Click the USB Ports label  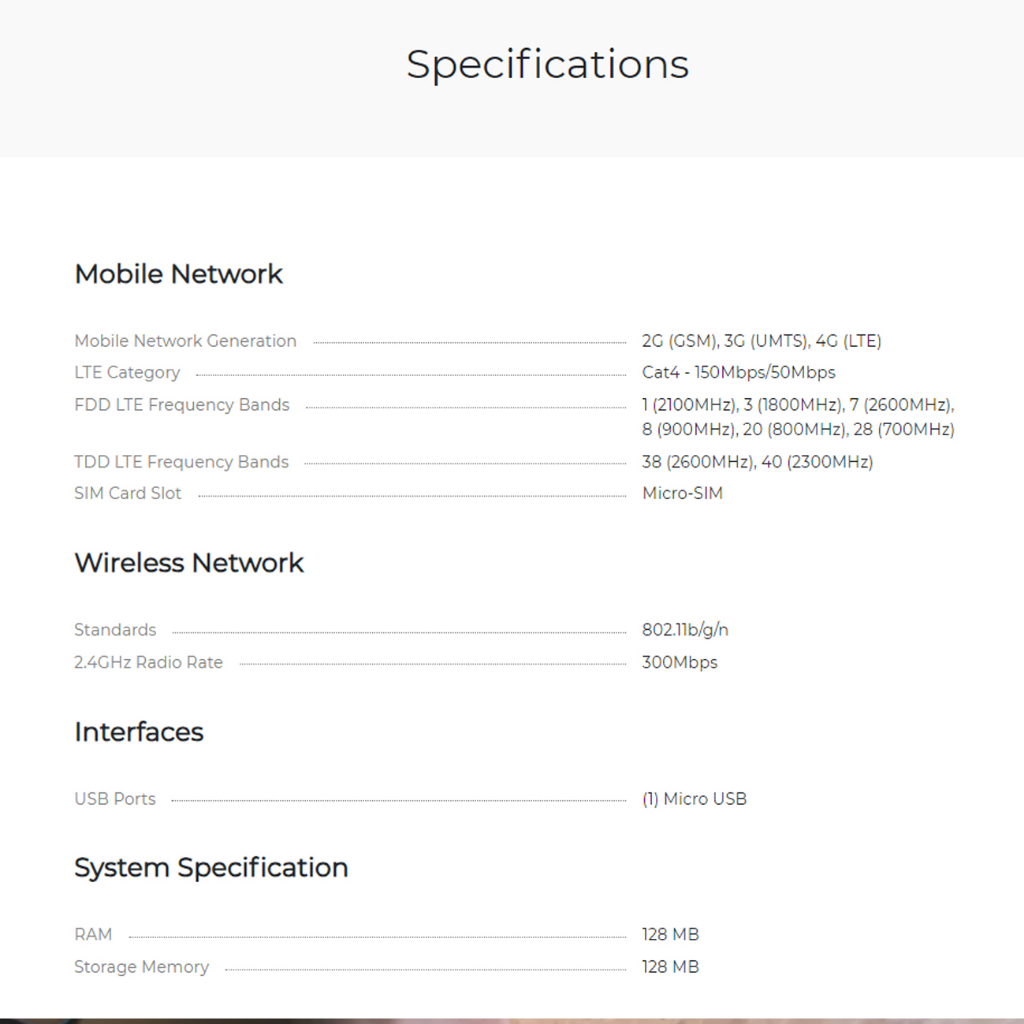tap(115, 799)
